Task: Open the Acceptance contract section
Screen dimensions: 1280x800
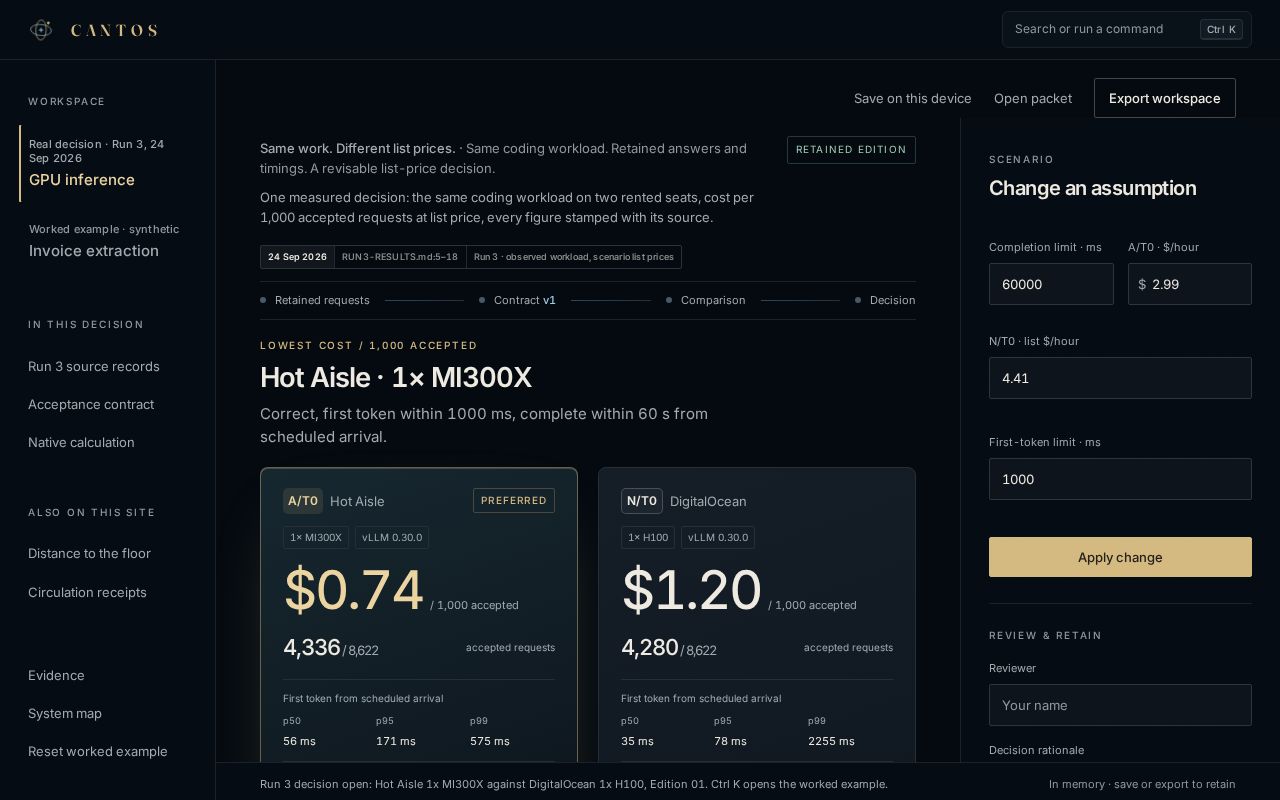Action: [91, 404]
